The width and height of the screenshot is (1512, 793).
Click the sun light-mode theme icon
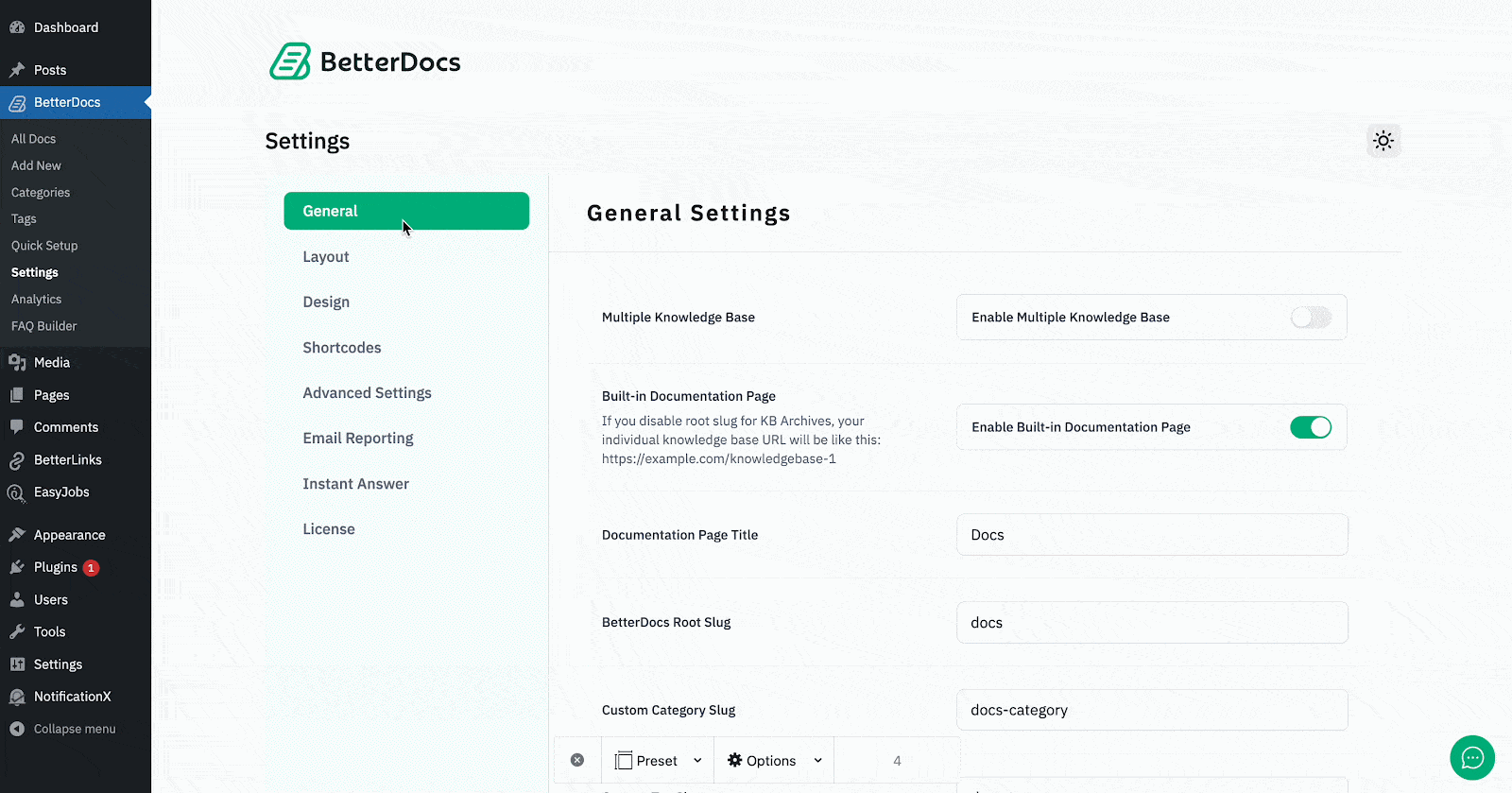tap(1383, 141)
